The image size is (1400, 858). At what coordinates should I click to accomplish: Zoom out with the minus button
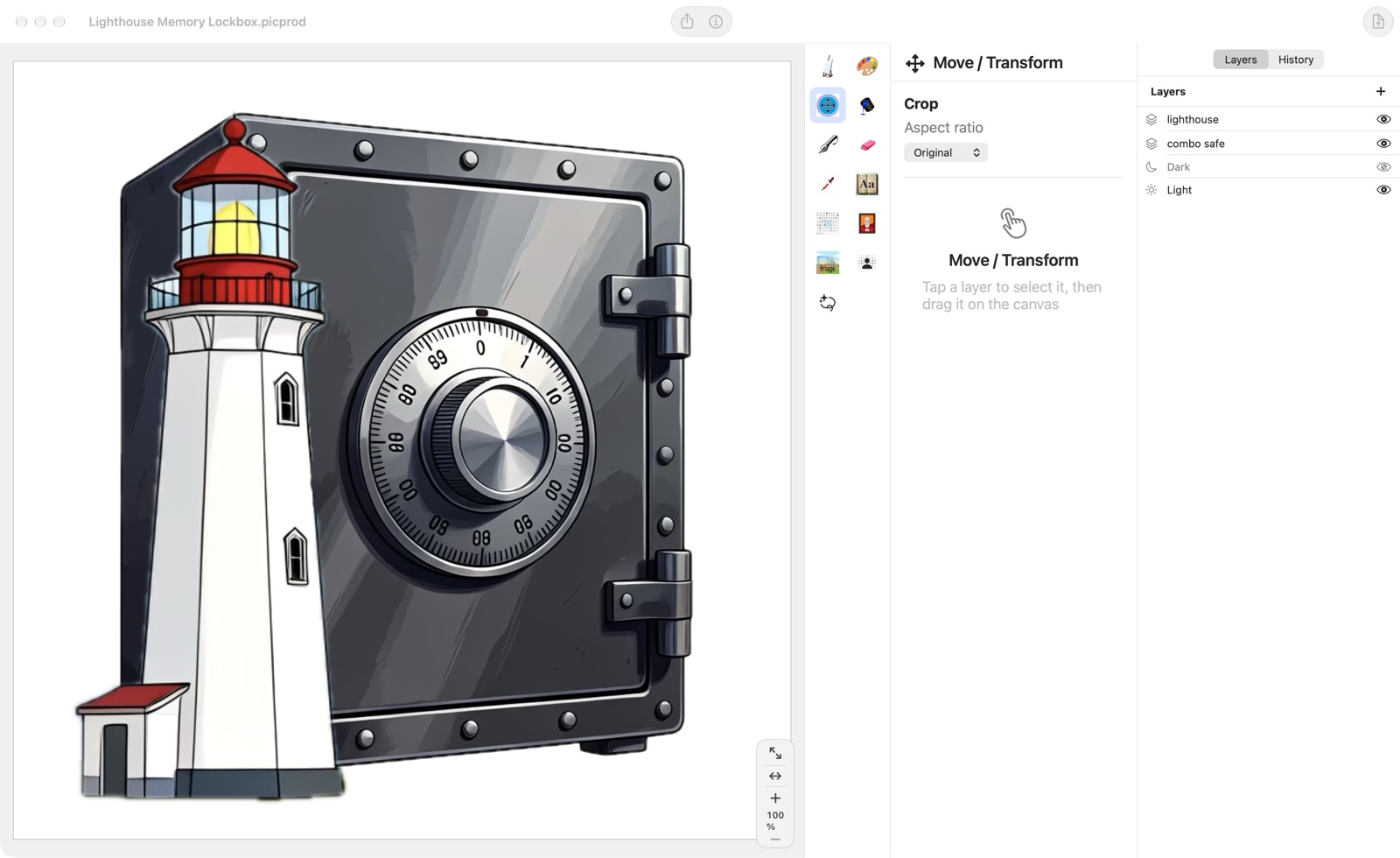click(x=775, y=840)
